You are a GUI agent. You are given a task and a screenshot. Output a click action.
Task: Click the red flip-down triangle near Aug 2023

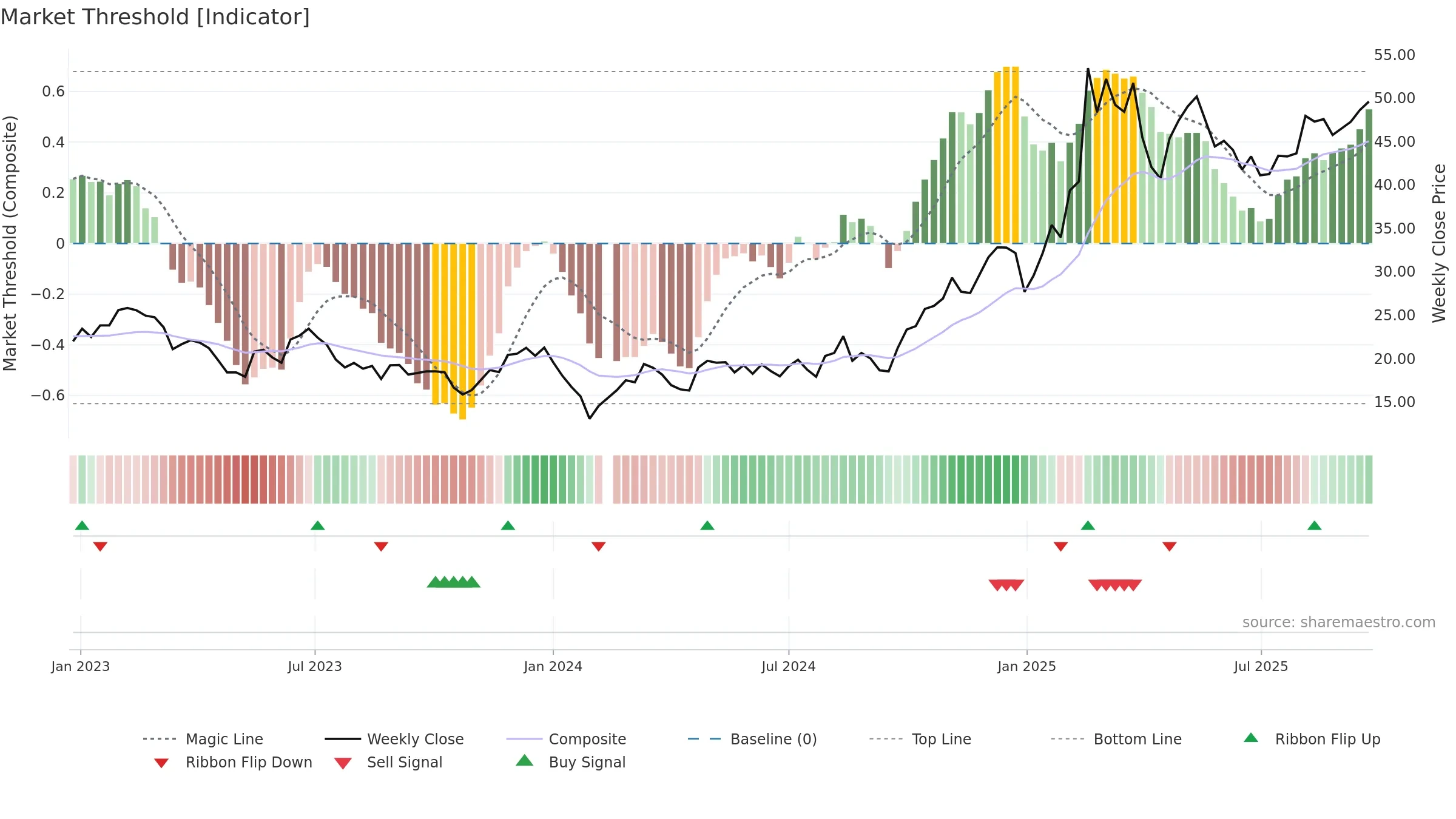[x=381, y=547]
